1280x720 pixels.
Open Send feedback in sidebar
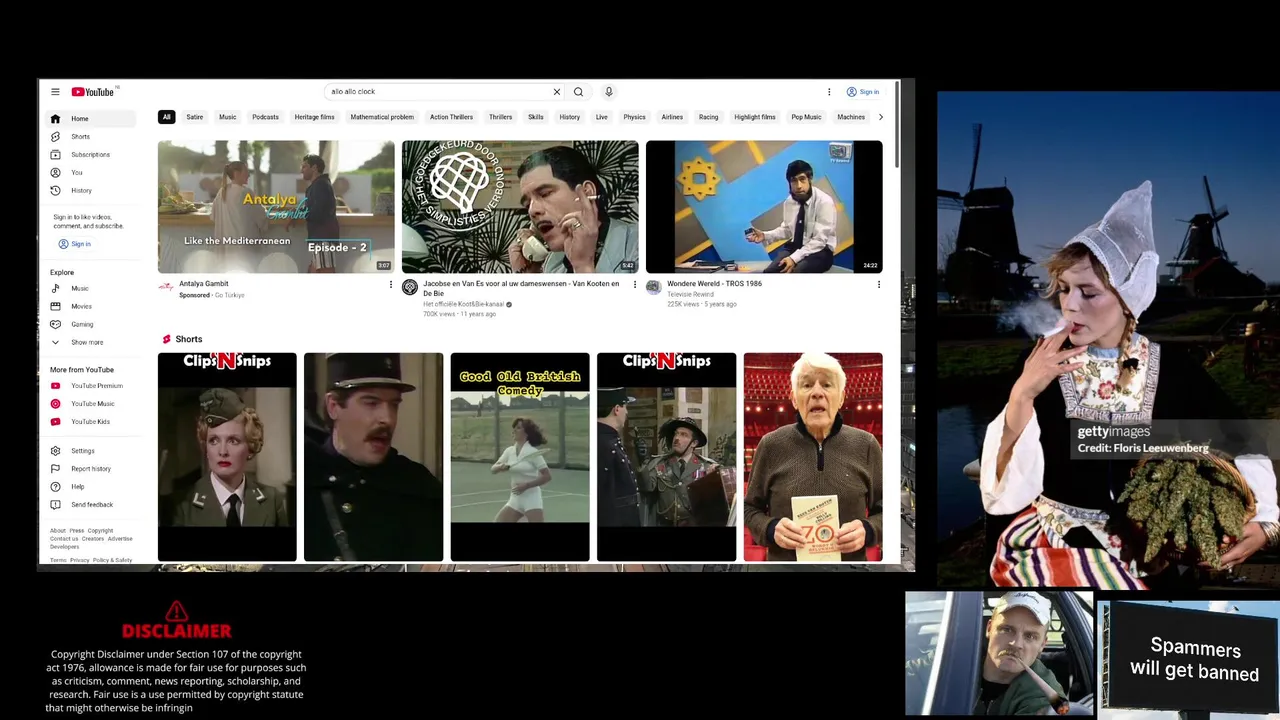(x=92, y=505)
